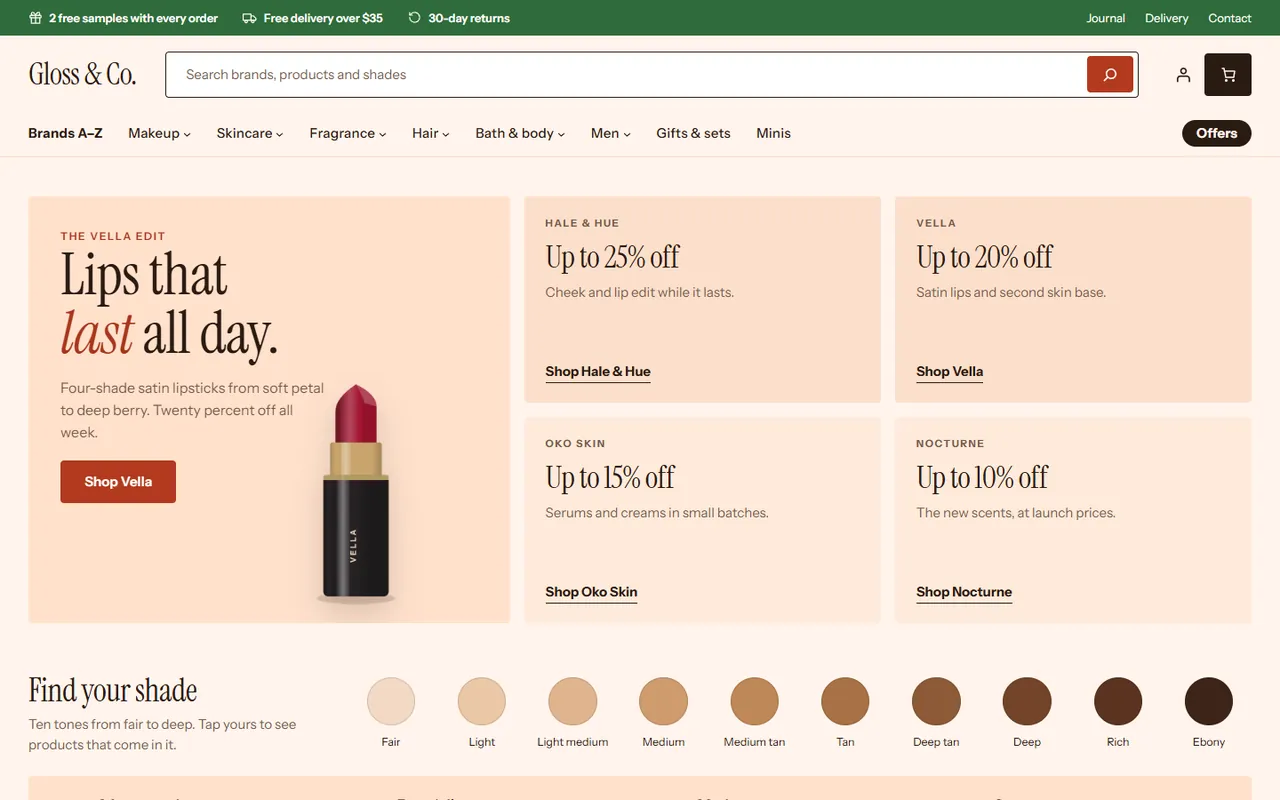This screenshot has width=1280, height=800.
Task: Expand the Bath & body menu
Action: 520,133
